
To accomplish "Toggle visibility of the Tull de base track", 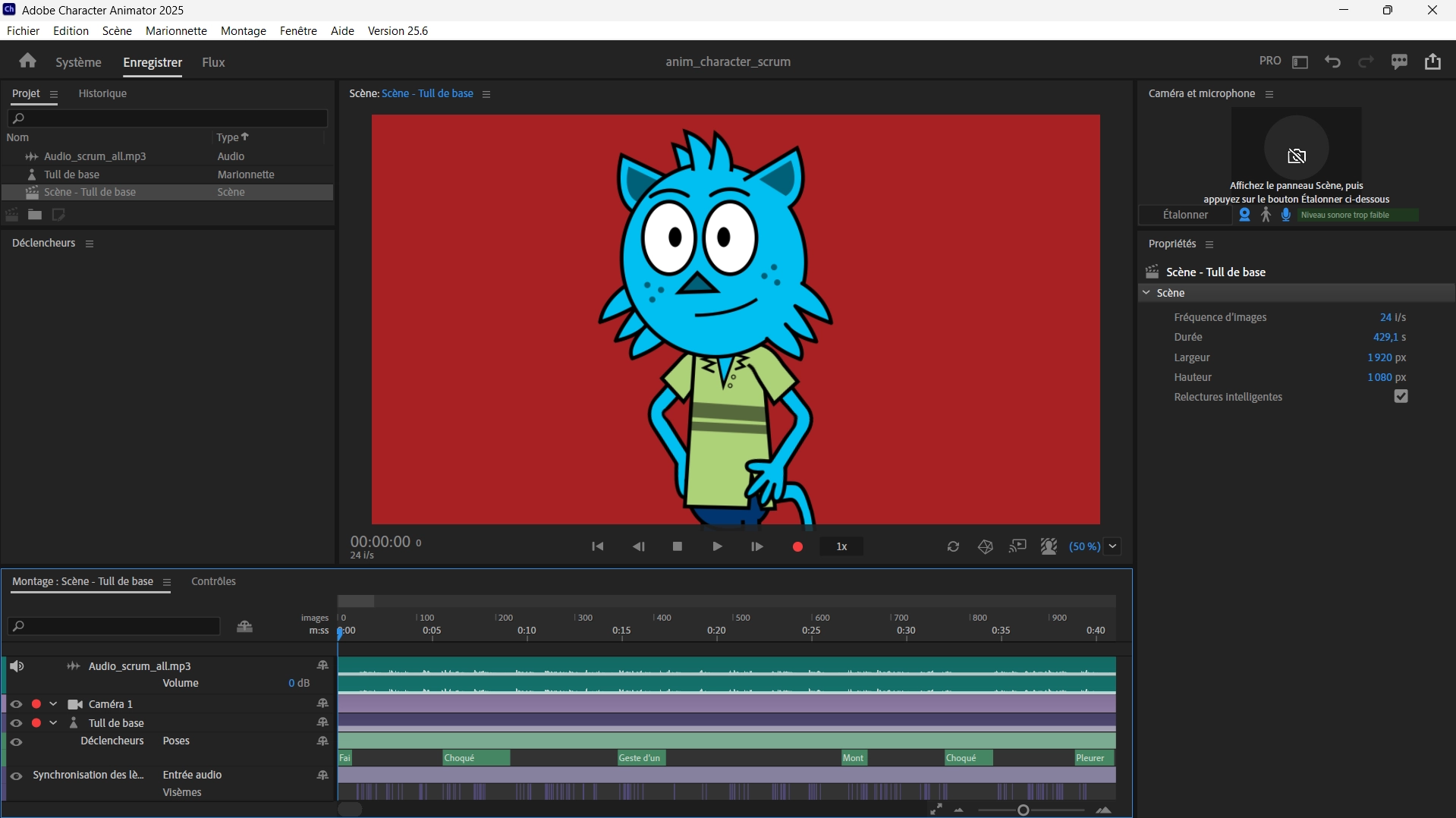I will click(16, 722).
